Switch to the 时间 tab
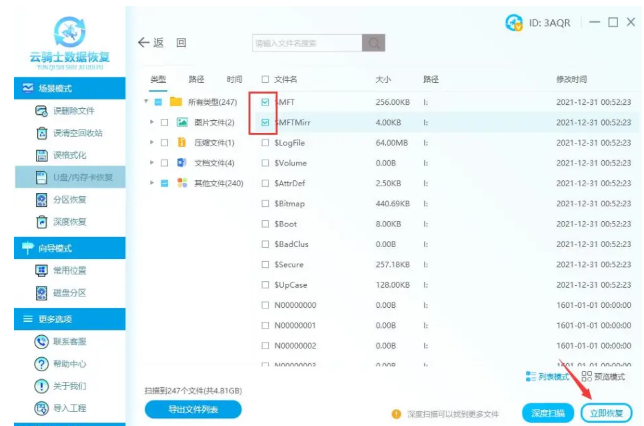 pyautogui.click(x=234, y=79)
